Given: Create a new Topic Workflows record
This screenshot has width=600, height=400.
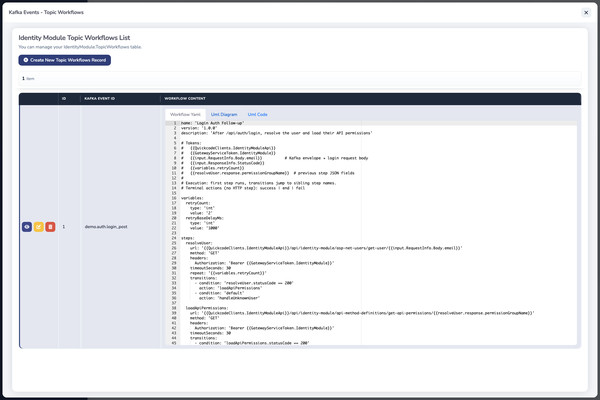Looking at the screenshot, I should [65, 60].
